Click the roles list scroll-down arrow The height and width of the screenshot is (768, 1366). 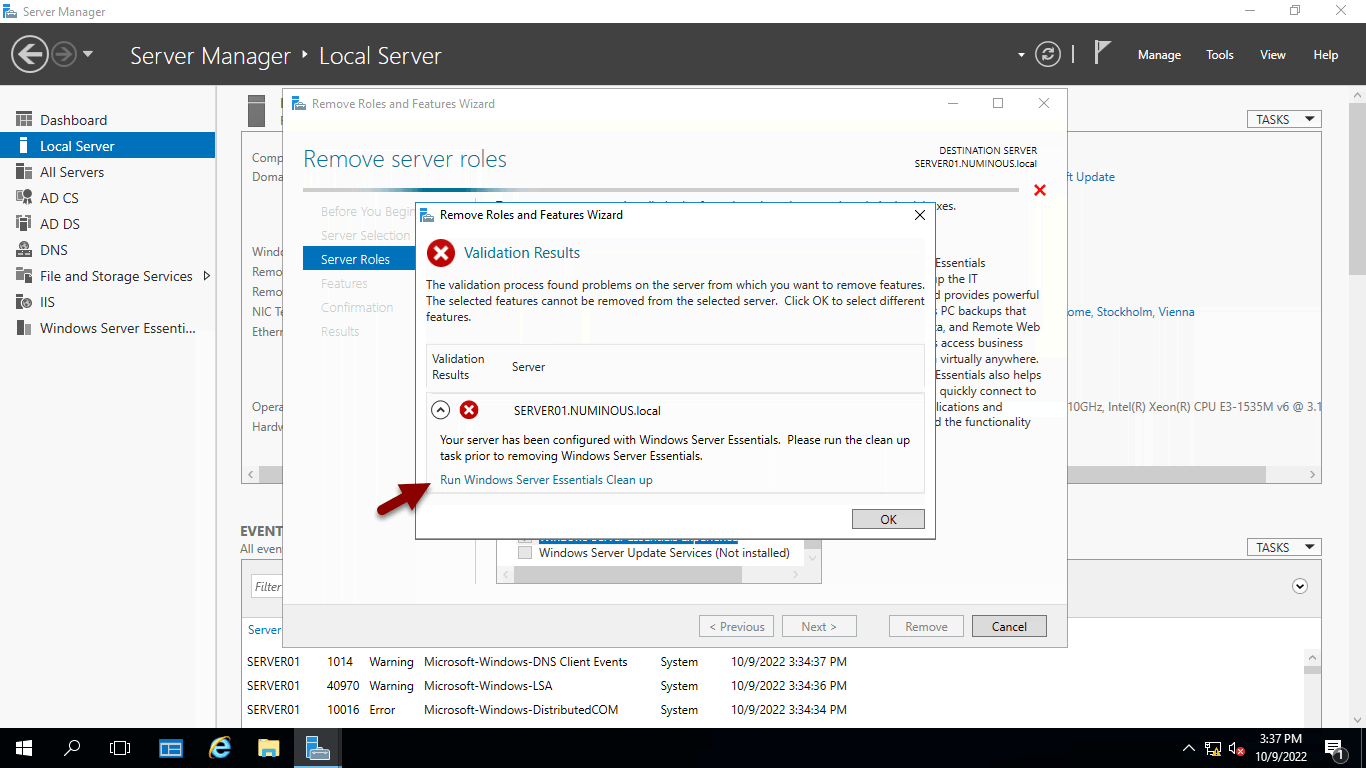point(813,558)
